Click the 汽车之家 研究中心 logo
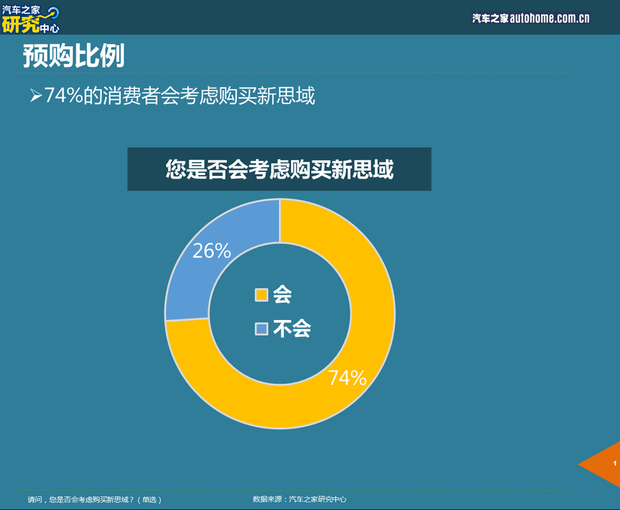The height and width of the screenshot is (510, 620). coord(31,17)
